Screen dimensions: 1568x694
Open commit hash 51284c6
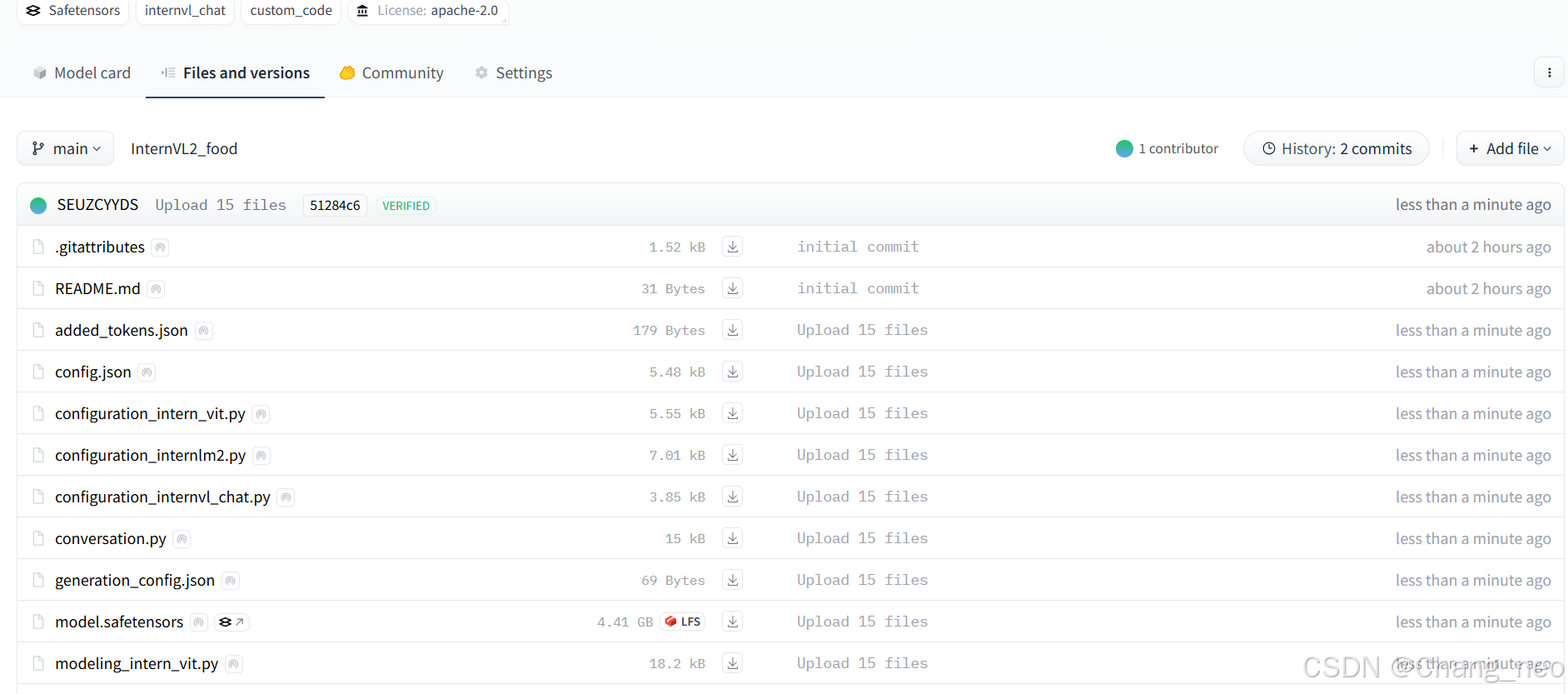pyautogui.click(x=335, y=205)
